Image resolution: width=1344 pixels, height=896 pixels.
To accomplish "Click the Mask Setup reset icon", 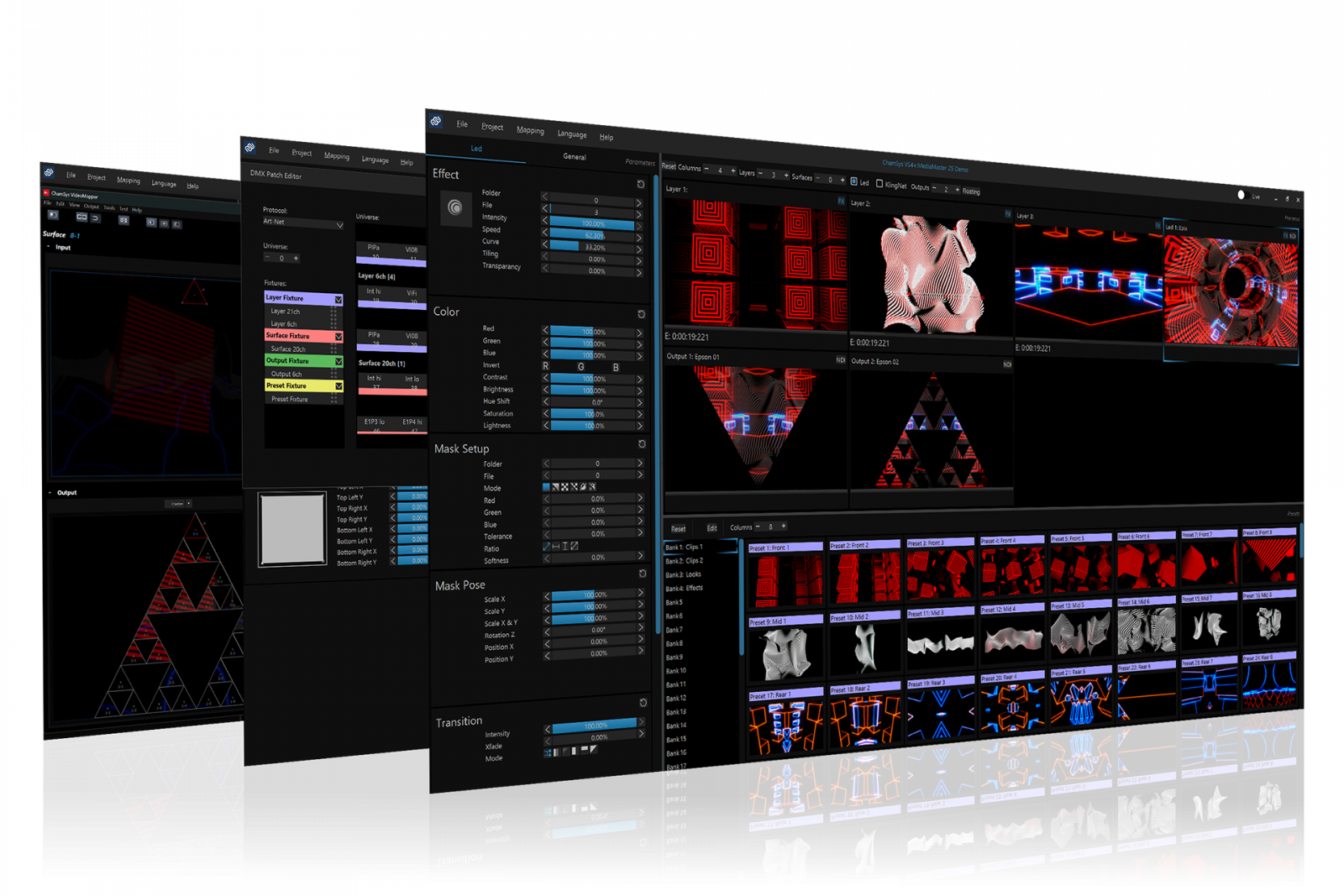I will point(642,444).
